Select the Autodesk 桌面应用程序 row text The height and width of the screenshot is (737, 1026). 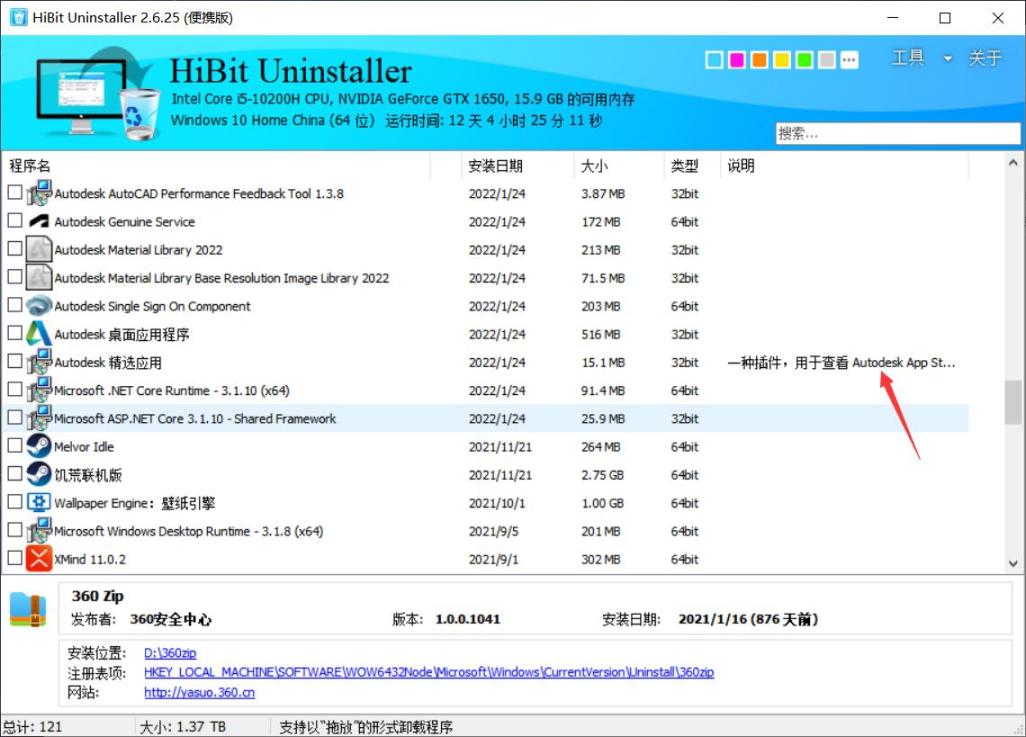pyautogui.click(x=122, y=334)
